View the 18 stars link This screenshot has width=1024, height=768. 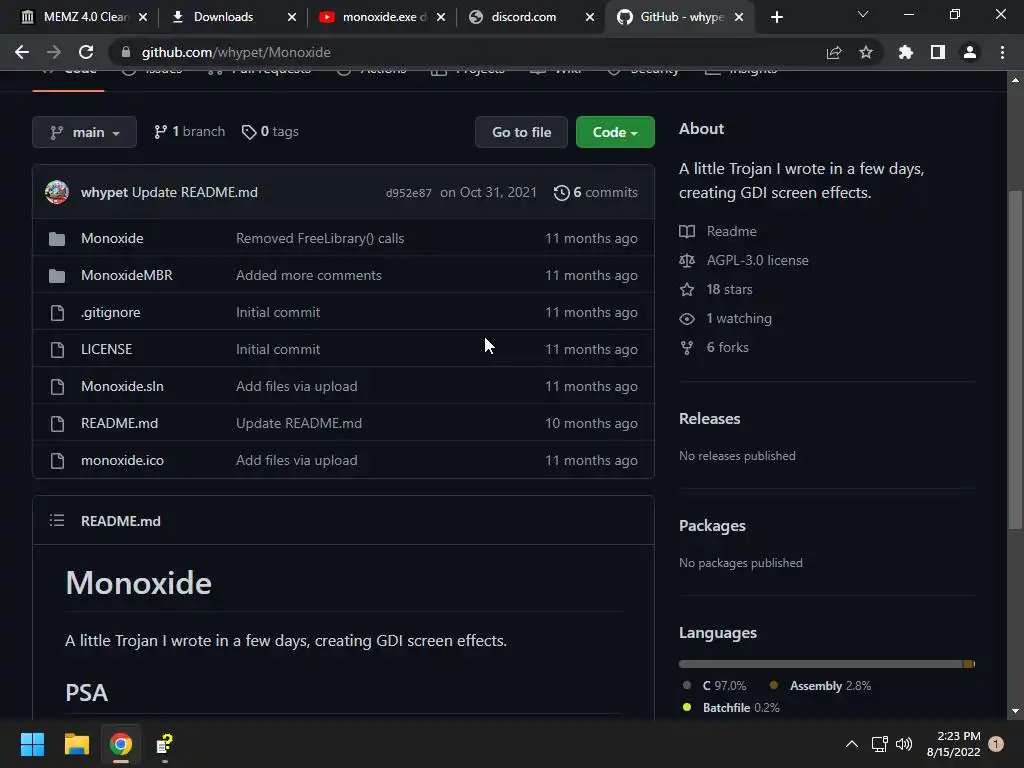pyautogui.click(x=729, y=289)
